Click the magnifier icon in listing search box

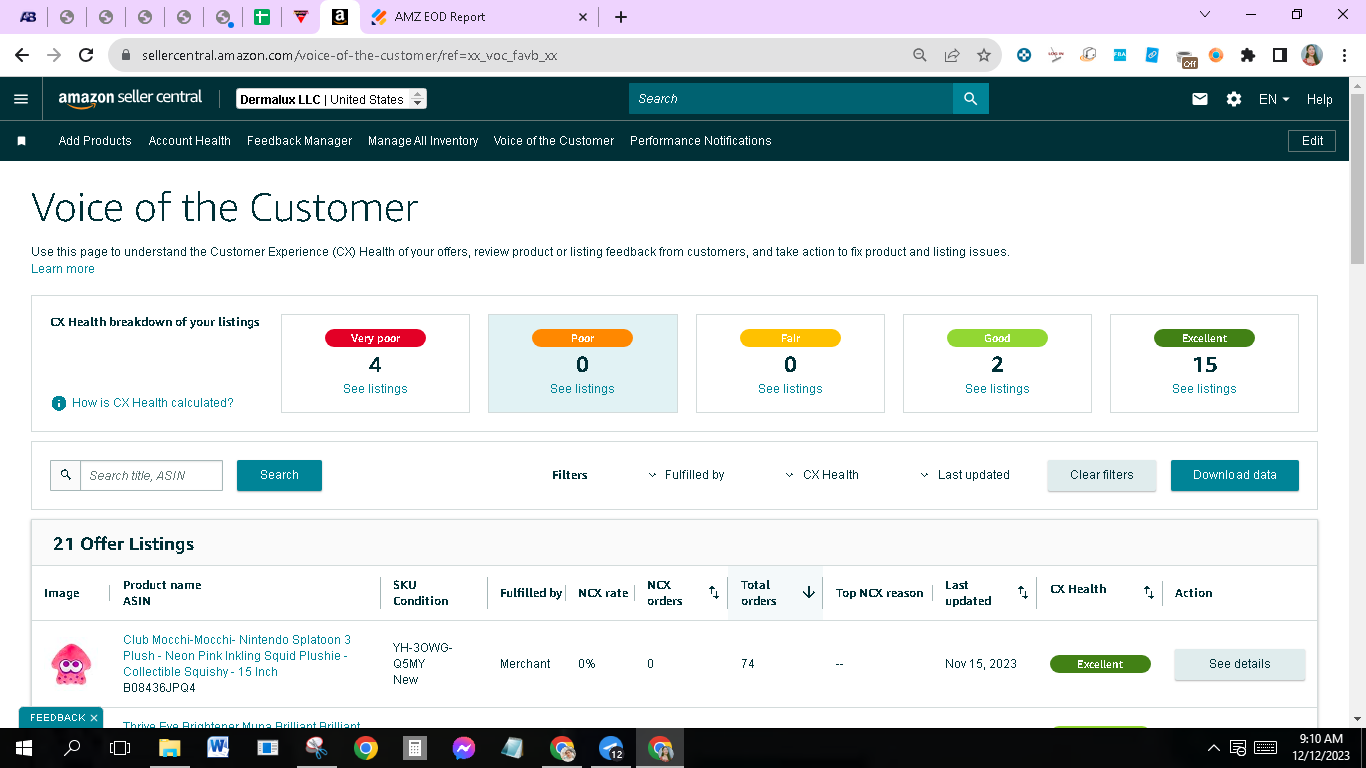pyautogui.click(x=66, y=475)
